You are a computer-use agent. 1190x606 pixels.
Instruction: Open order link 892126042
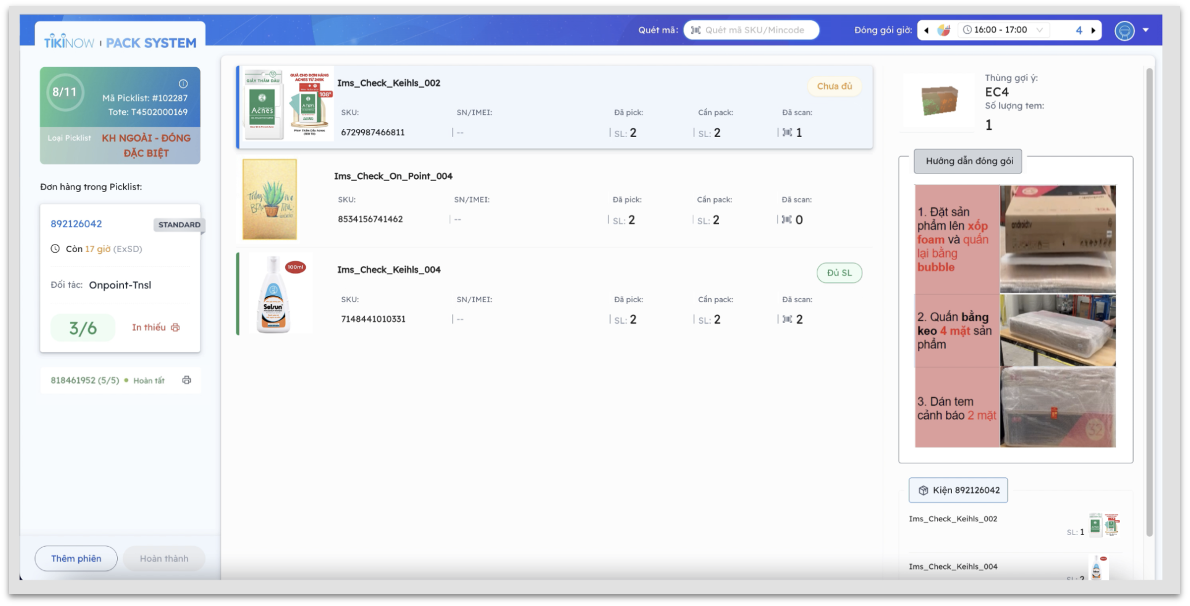(x=77, y=224)
